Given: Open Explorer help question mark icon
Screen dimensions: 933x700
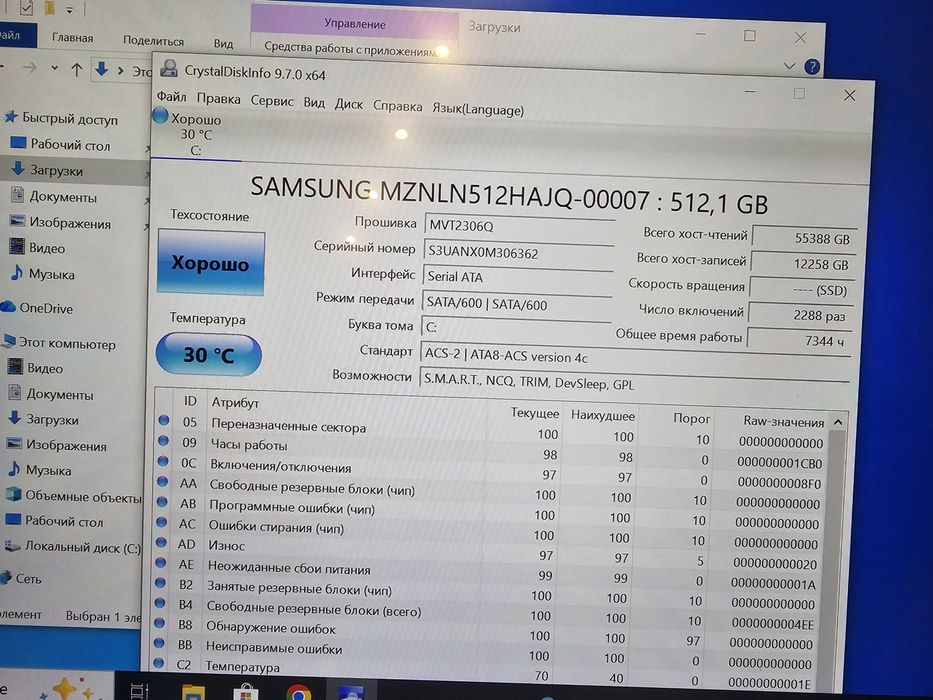Looking at the screenshot, I should pos(812,67).
